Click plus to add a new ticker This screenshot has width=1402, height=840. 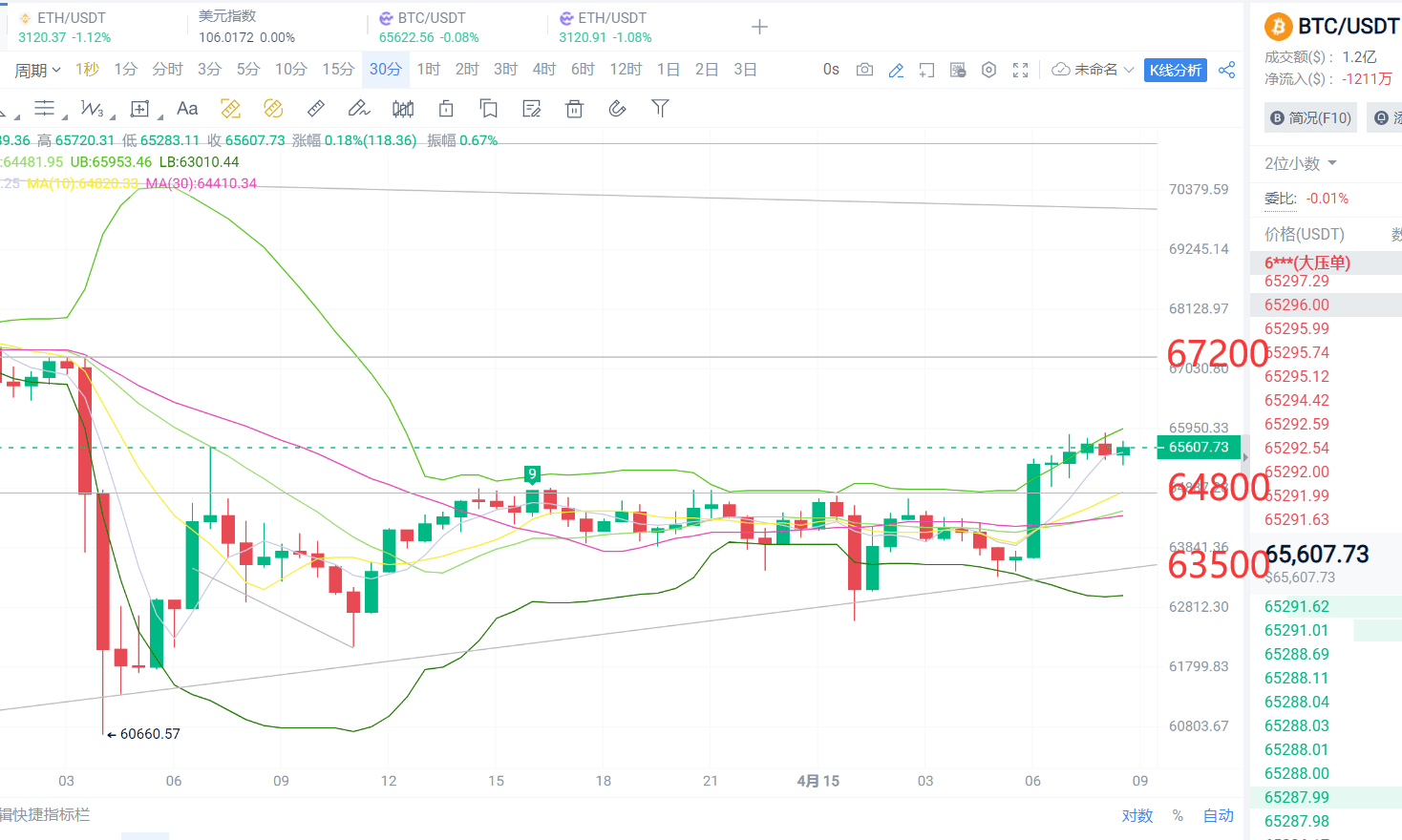[x=759, y=28]
